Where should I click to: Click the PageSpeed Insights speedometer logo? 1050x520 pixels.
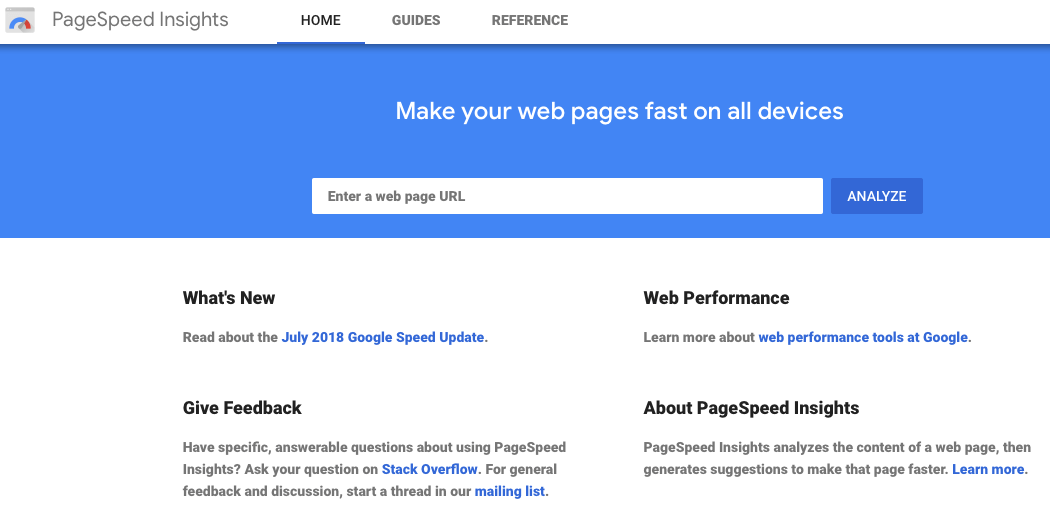tap(20, 20)
